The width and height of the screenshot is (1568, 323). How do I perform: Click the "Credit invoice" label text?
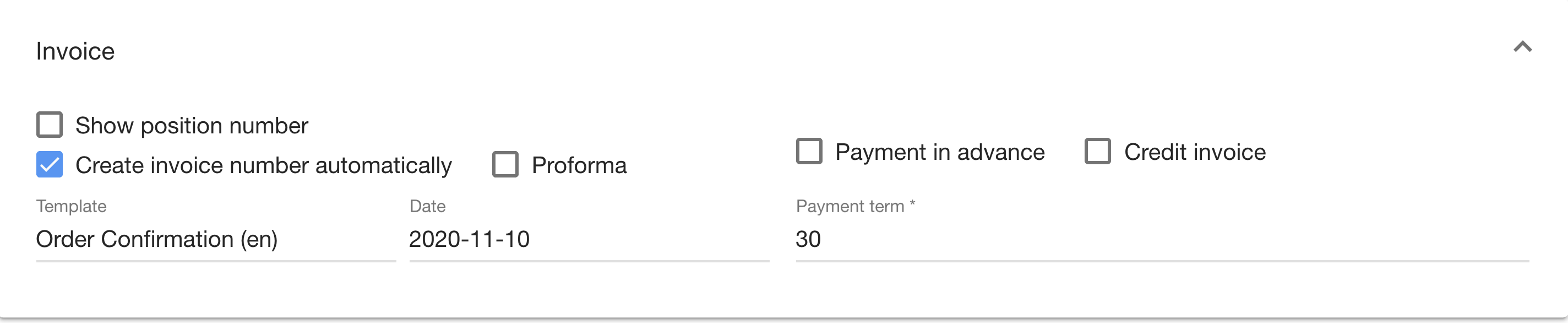1194,152
